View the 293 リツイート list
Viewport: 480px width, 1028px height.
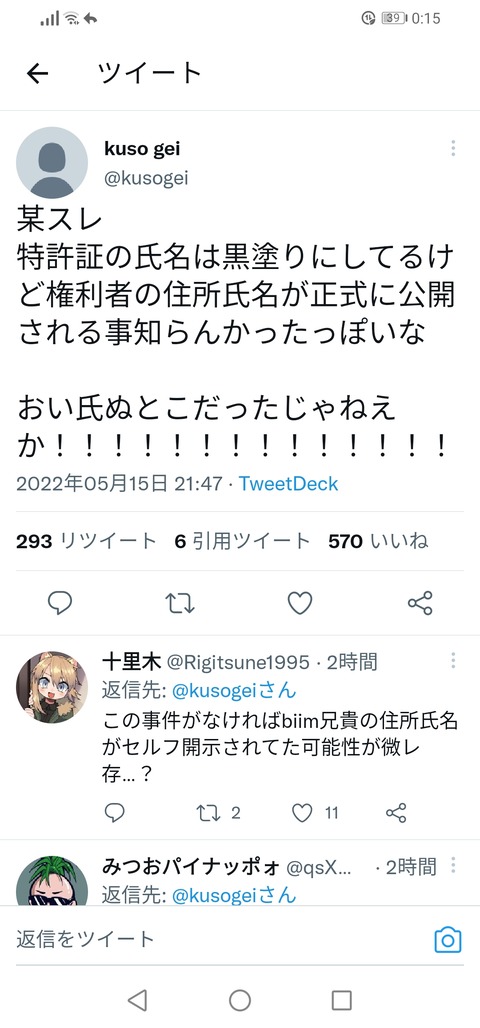point(87,541)
